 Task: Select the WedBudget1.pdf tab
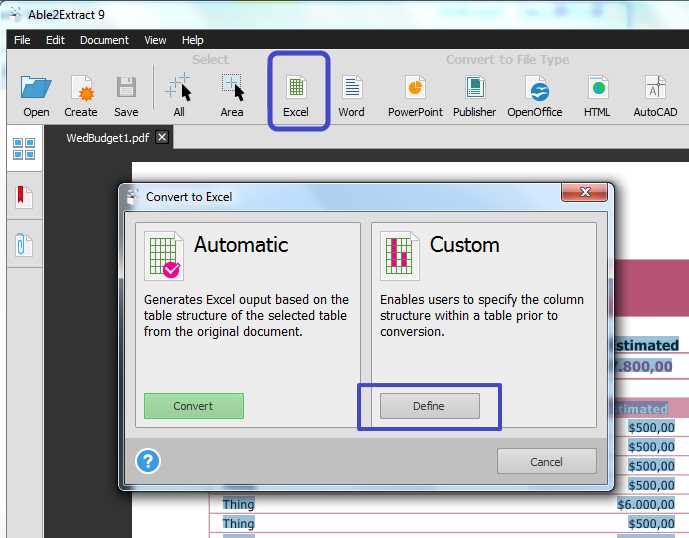[108, 138]
